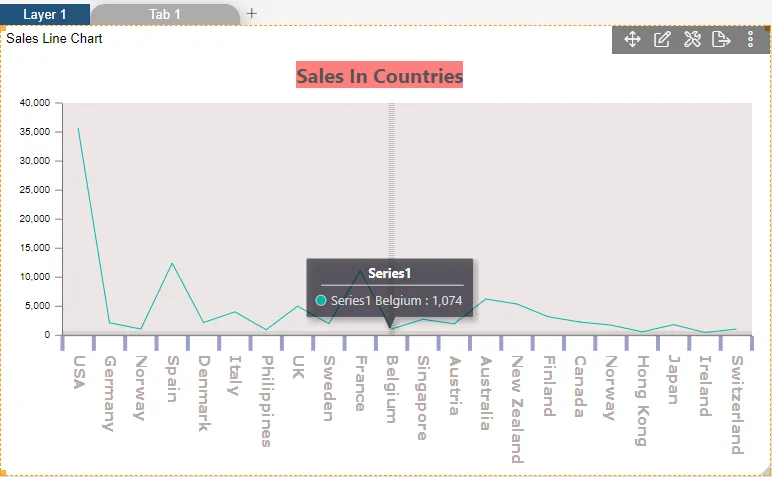Click the export widget icon

pos(721,39)
